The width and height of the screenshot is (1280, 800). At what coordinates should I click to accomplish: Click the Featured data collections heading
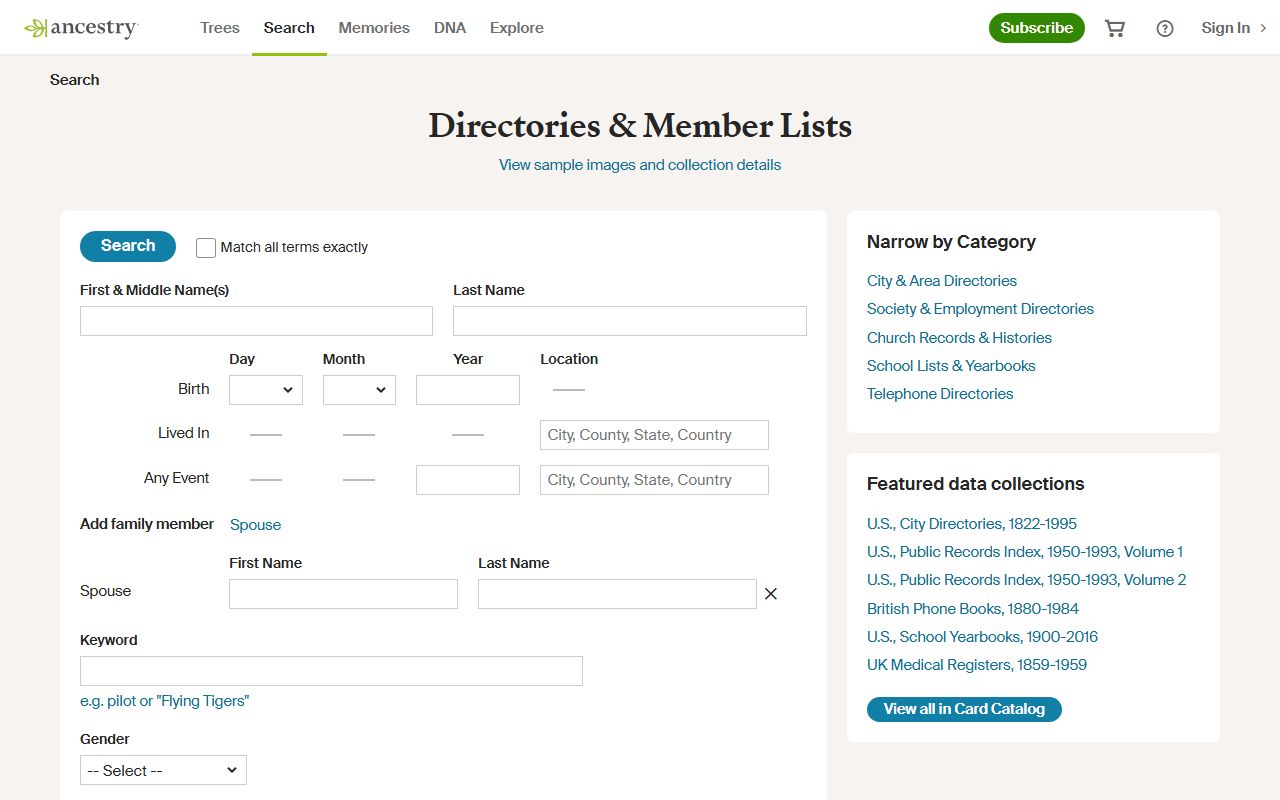click(x=975, y=484)
